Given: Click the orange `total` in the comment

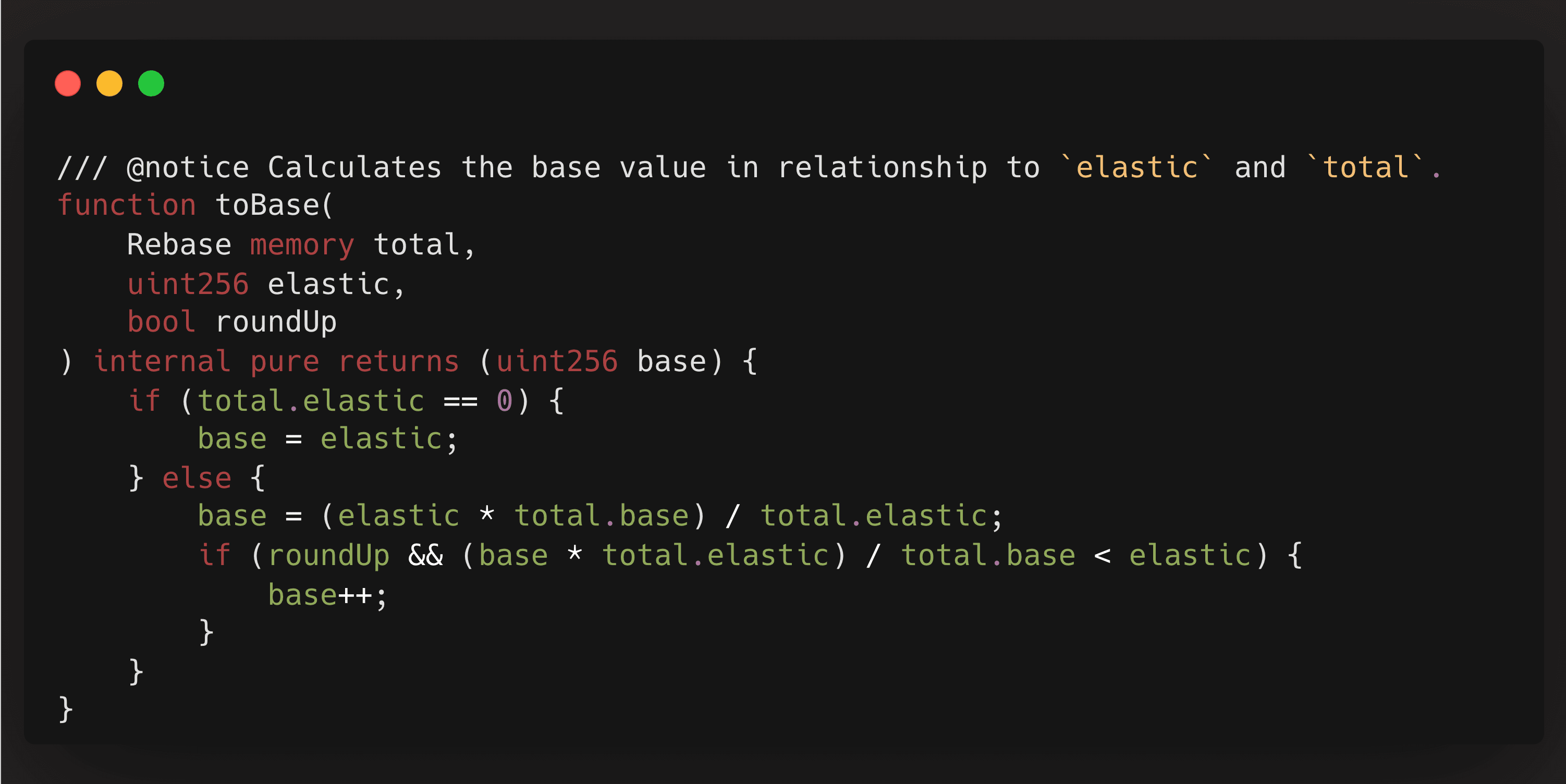Looking at the screenshot, I should click(x=1365, y=167).
